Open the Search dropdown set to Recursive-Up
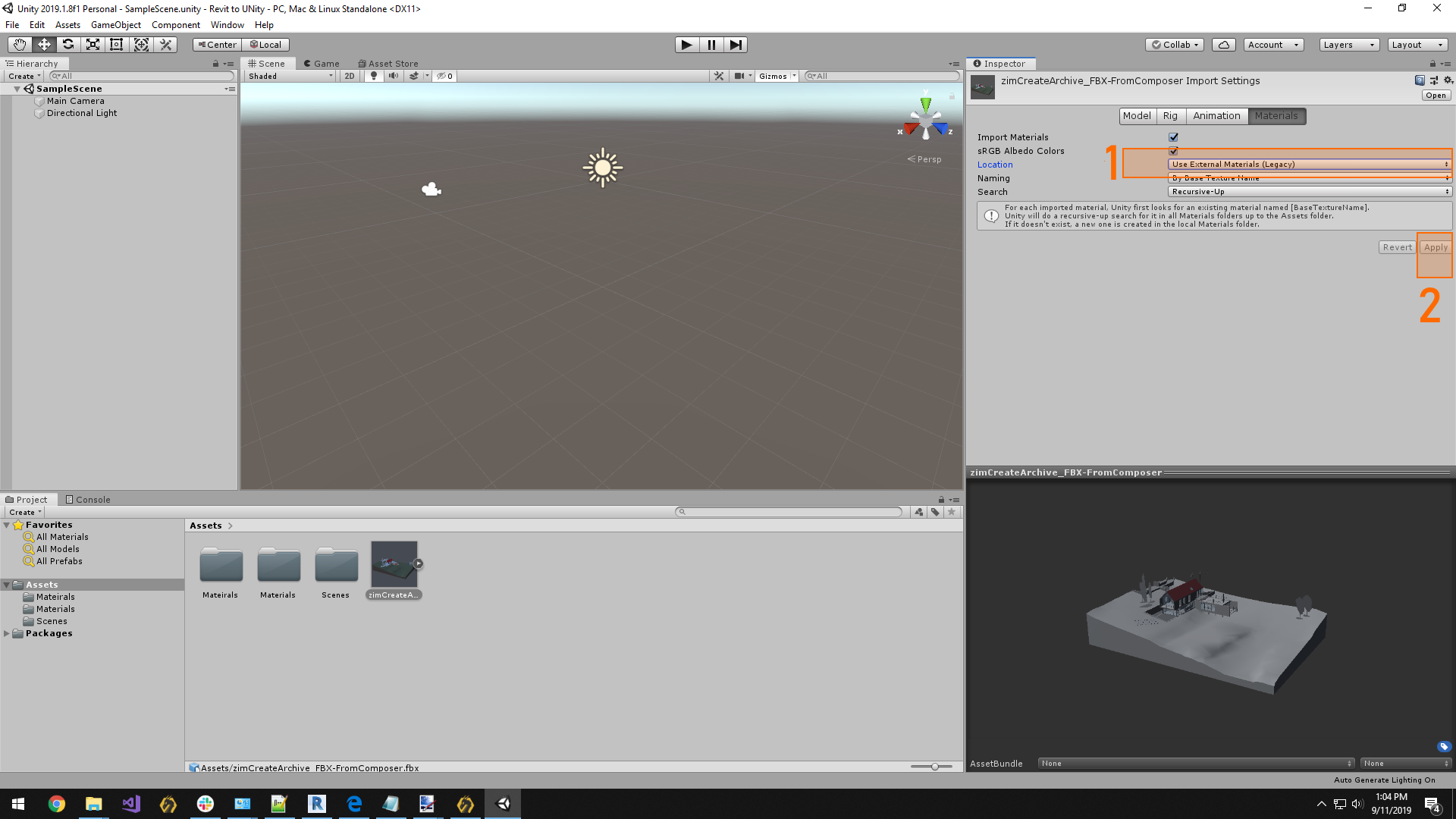1456x819 pixels. (x=1308, y=191)
